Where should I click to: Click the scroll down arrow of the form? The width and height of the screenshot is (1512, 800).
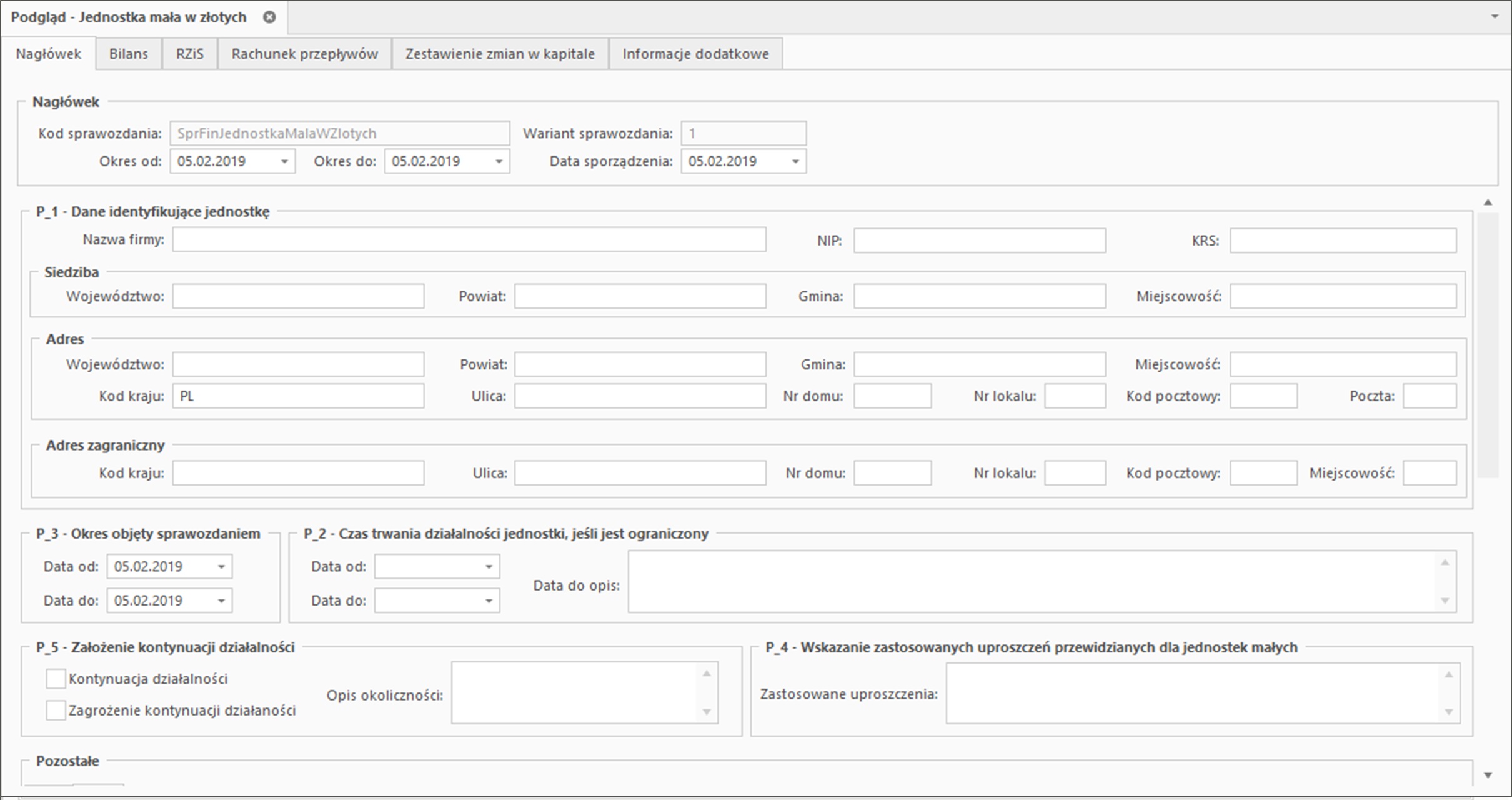click(x=1488, y=775)
